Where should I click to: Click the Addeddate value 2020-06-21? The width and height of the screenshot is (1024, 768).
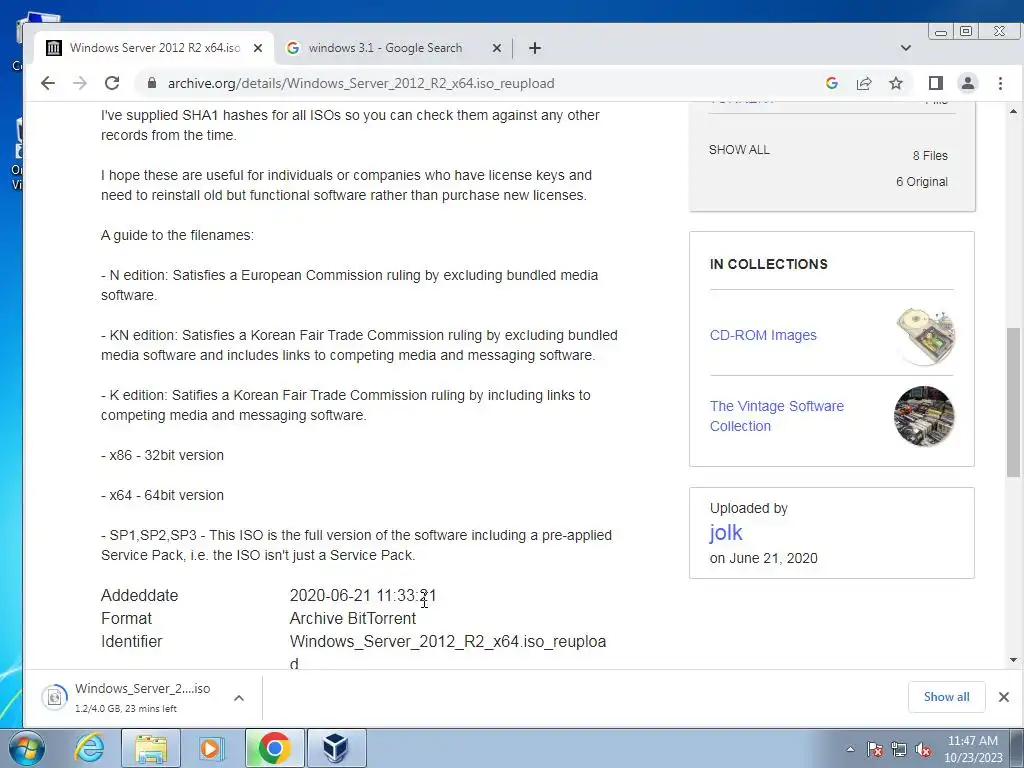coord(362,596)
